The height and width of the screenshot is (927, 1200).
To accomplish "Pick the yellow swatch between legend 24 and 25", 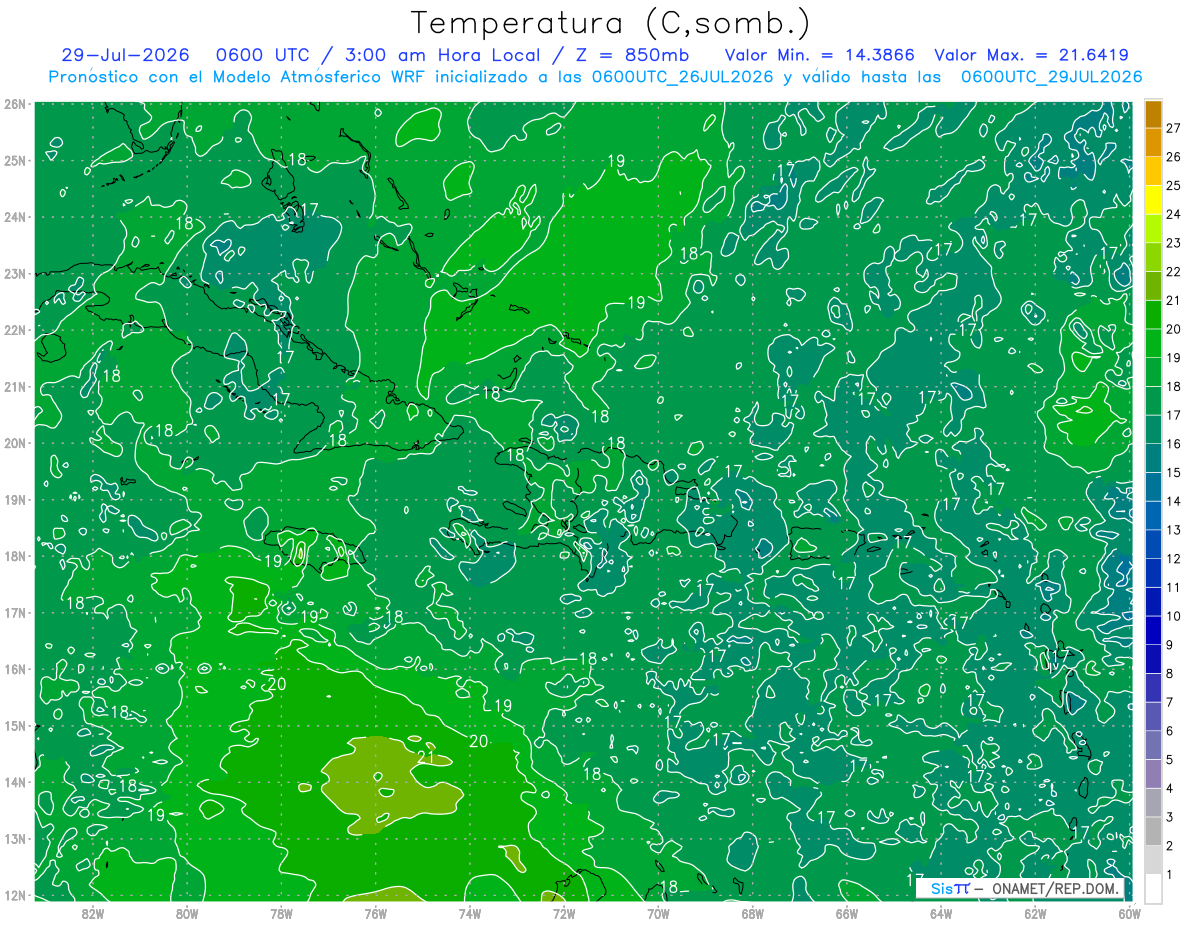I will click(1153, 200).
